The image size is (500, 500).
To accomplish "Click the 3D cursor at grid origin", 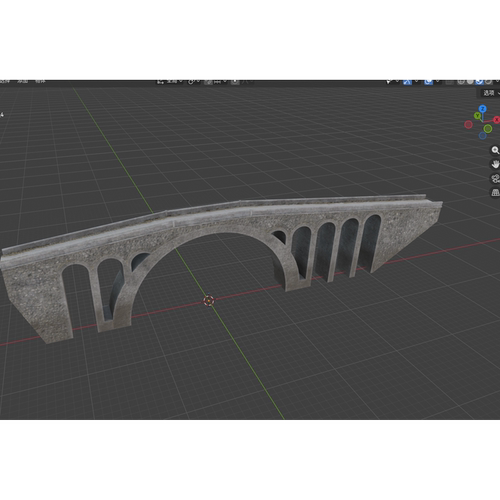I will click(209, 300).
